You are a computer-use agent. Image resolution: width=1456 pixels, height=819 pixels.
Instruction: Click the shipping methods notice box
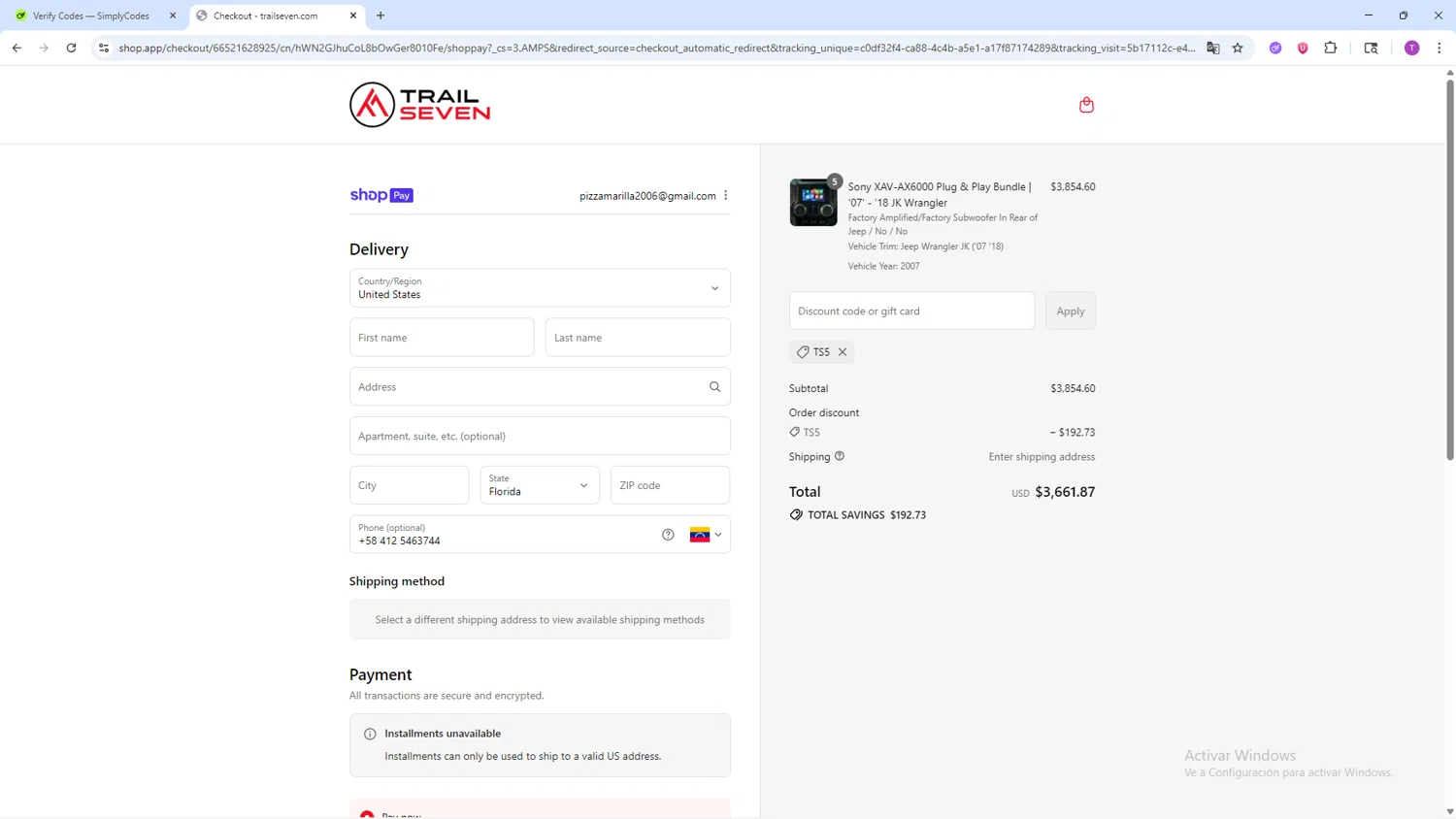point(540,619)
